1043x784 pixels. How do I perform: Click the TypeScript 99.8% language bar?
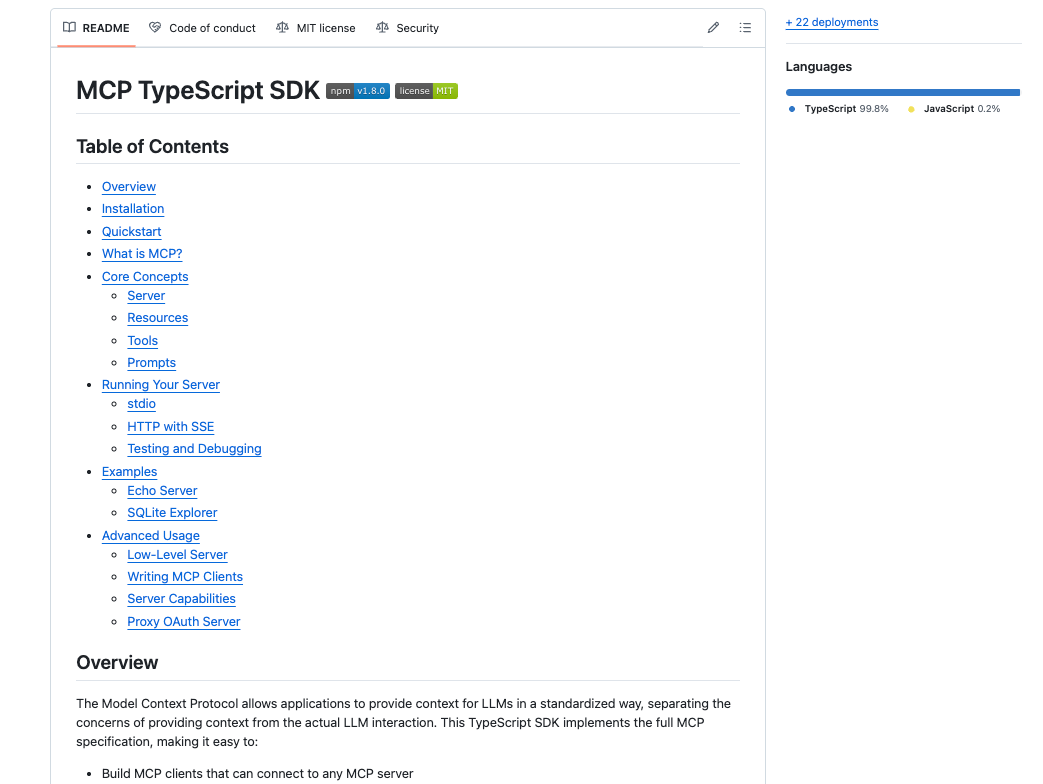(x=900, y=91)
